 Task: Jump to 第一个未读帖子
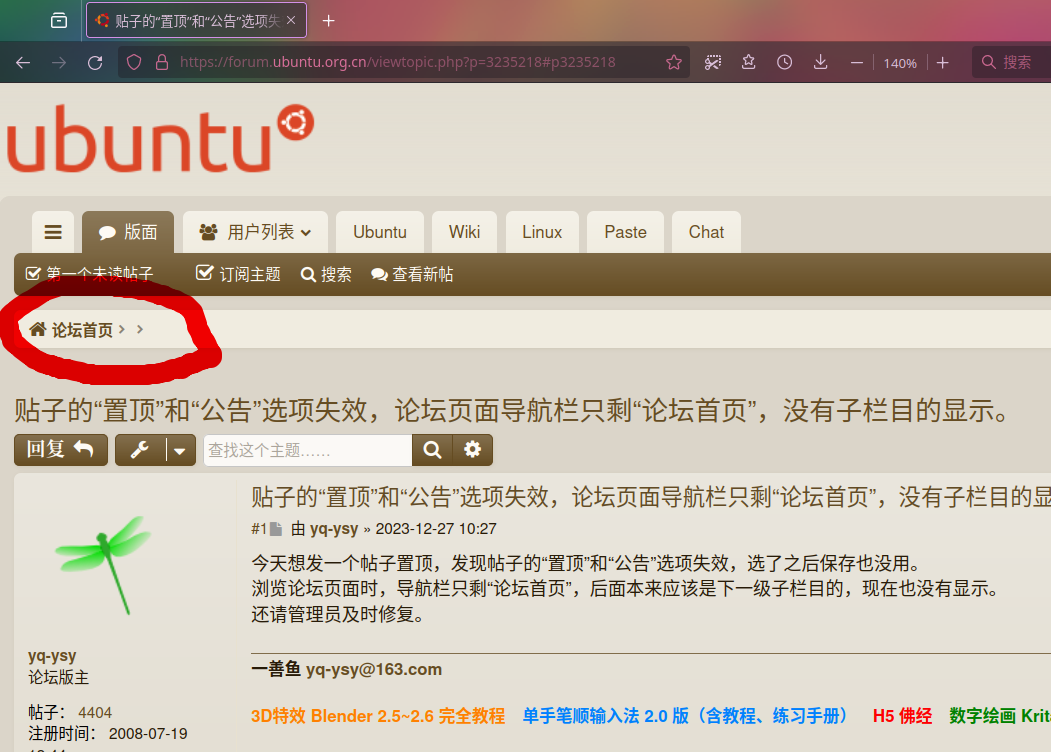[89, 274]
